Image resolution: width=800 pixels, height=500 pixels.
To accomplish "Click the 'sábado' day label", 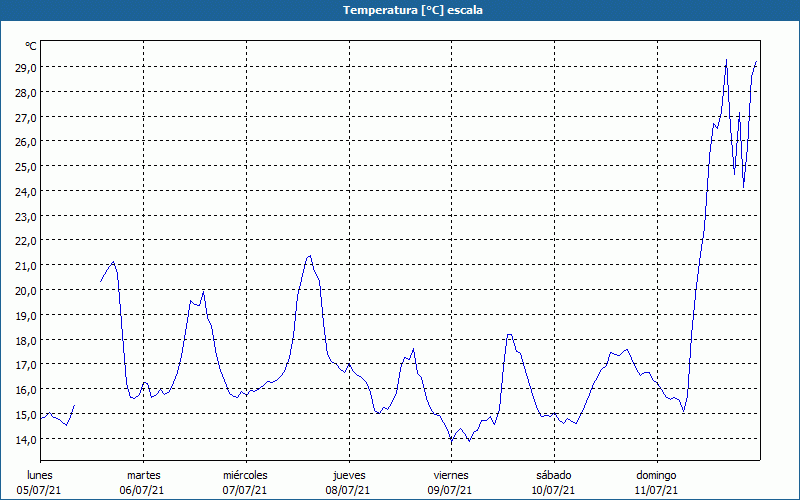I will [554, 475].
